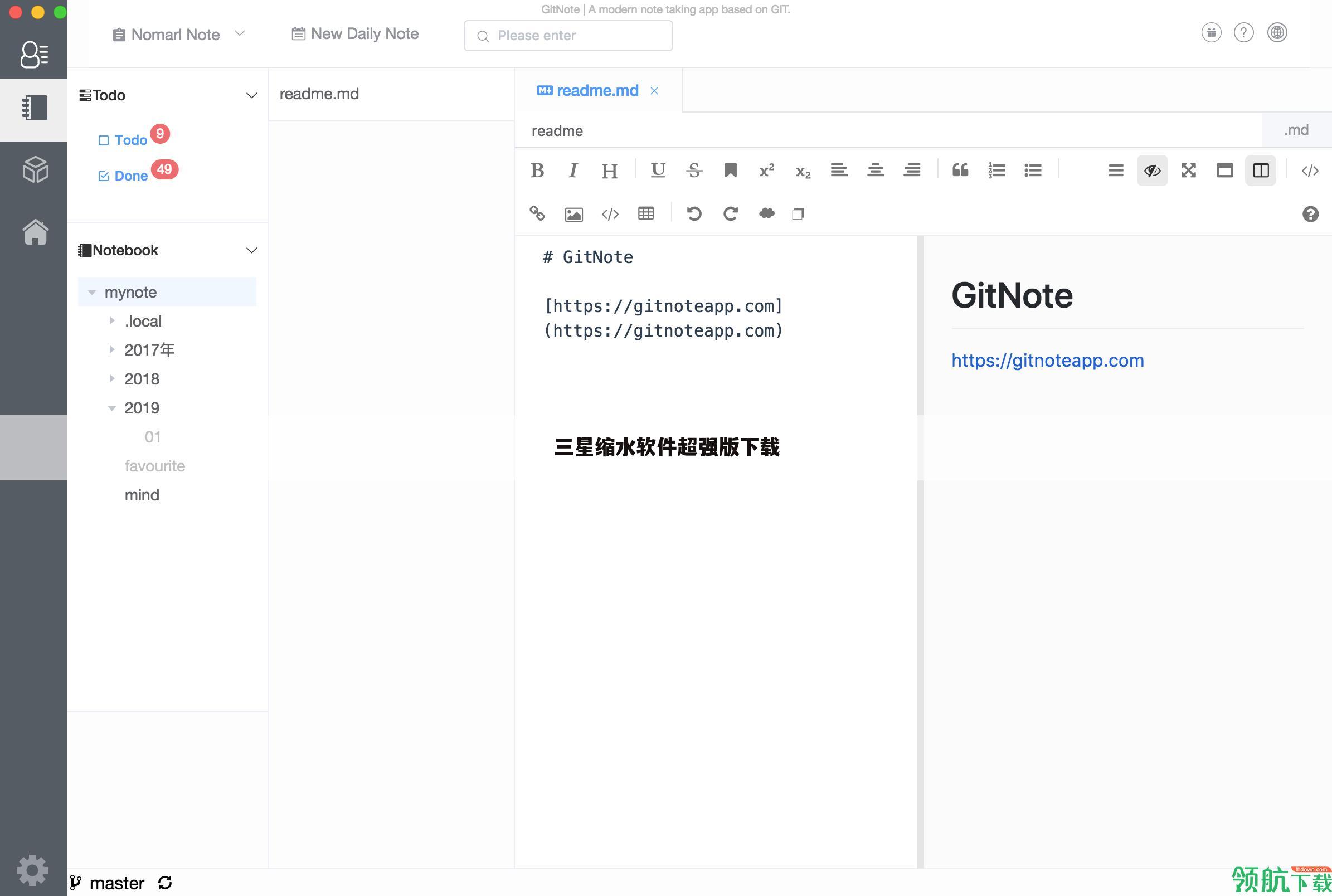
Task: Toggle fullscreen editing mode
Action: [x=1188, y=171]
